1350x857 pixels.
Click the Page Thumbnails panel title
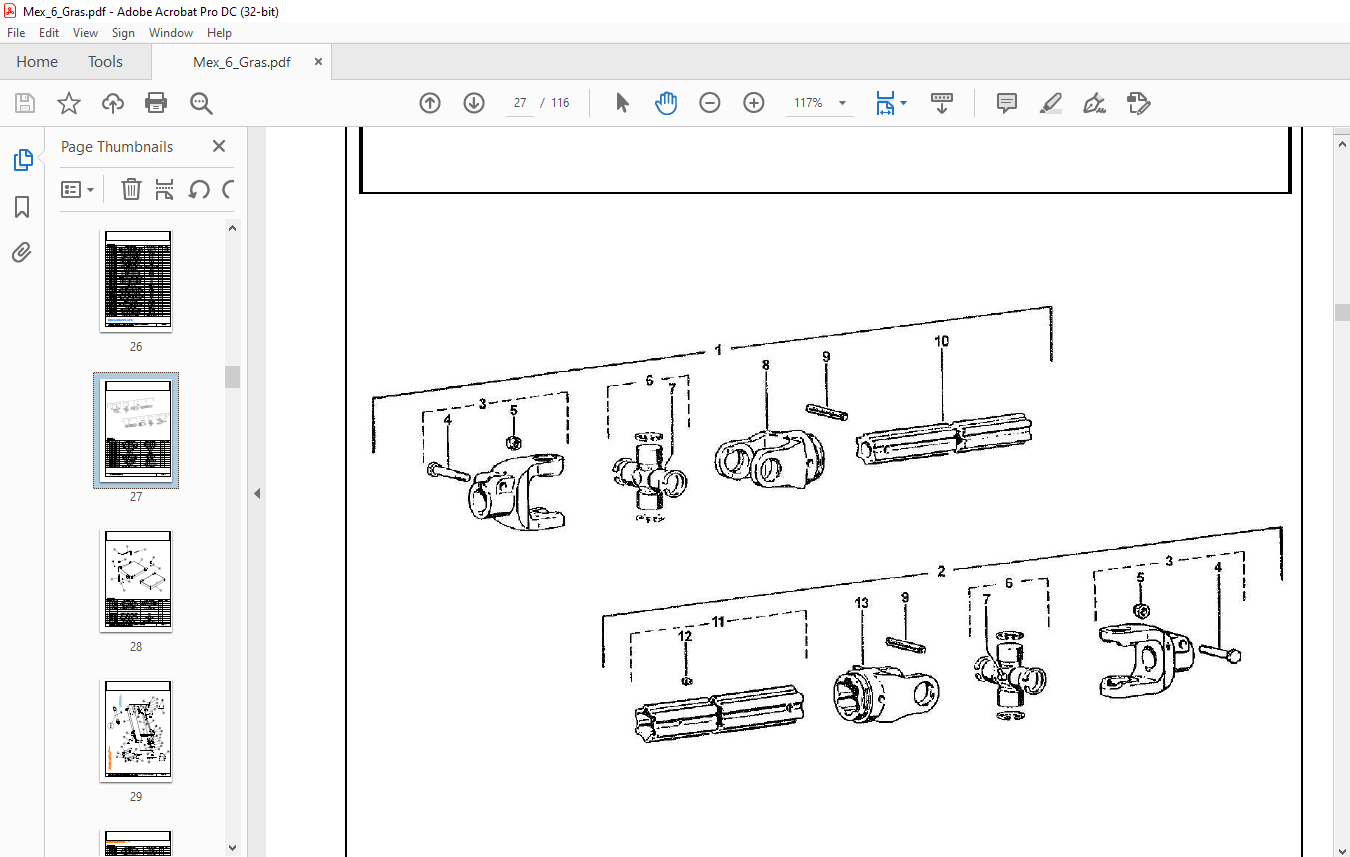click(117, 146)
